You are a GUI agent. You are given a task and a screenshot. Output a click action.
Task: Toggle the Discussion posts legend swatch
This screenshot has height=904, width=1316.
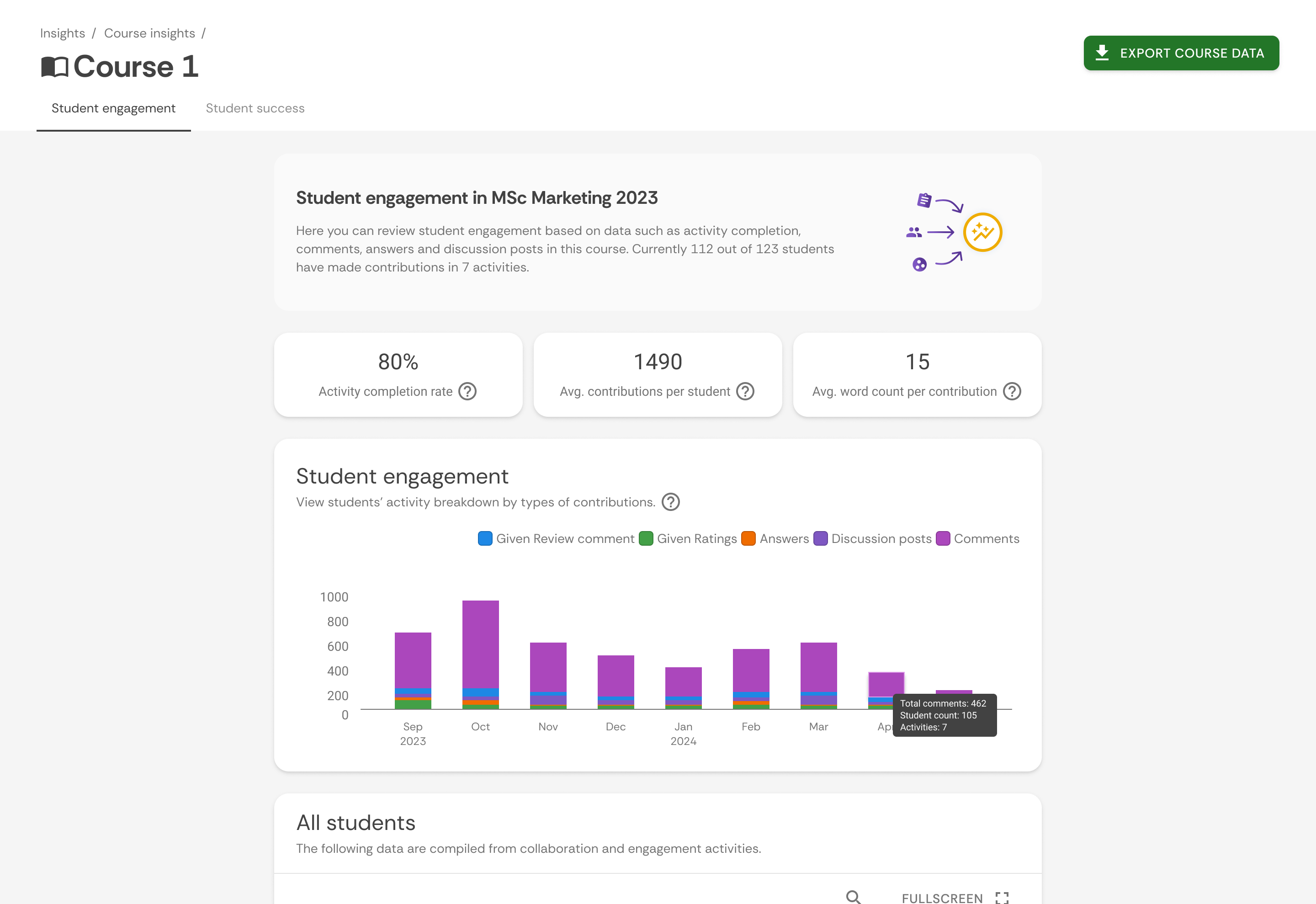820,538
